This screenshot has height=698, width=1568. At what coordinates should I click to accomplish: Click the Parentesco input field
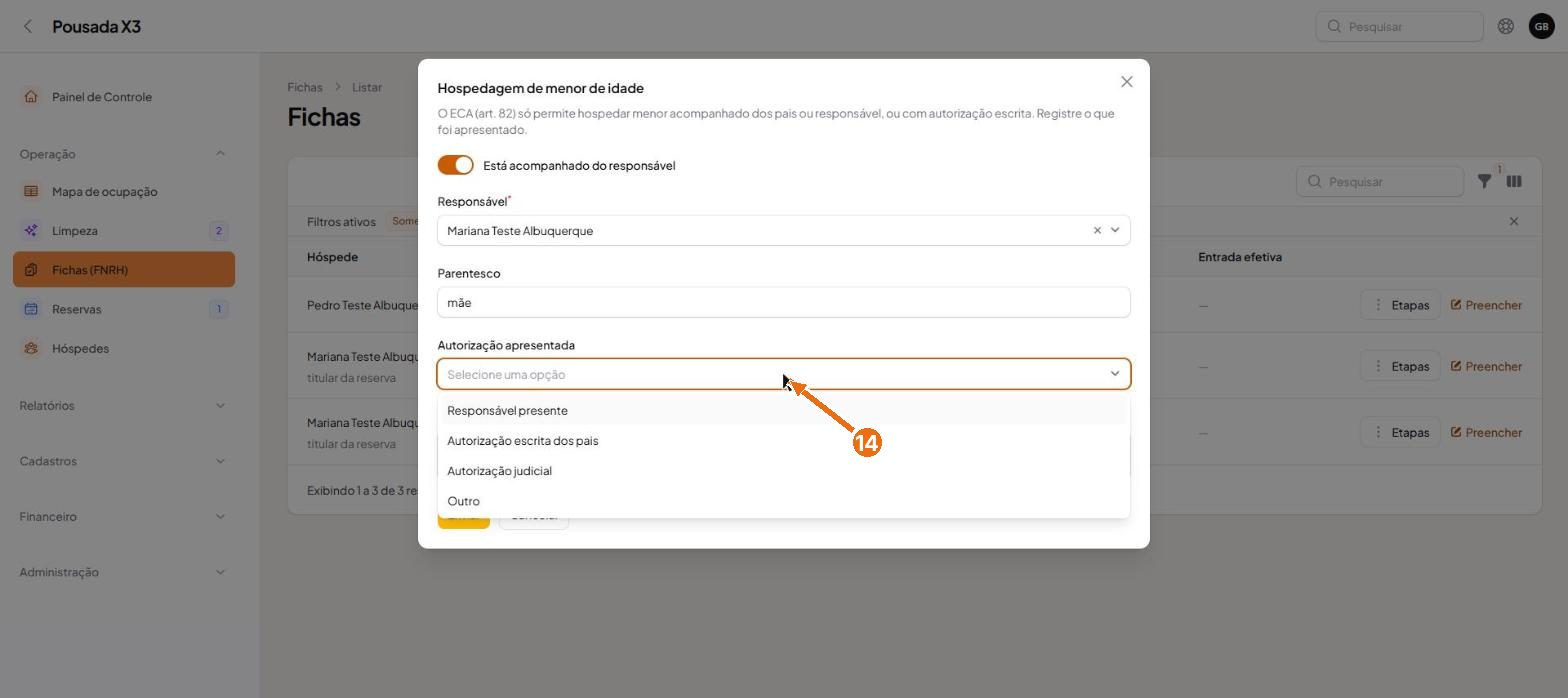pyautogui.click(x=784, y=302)
